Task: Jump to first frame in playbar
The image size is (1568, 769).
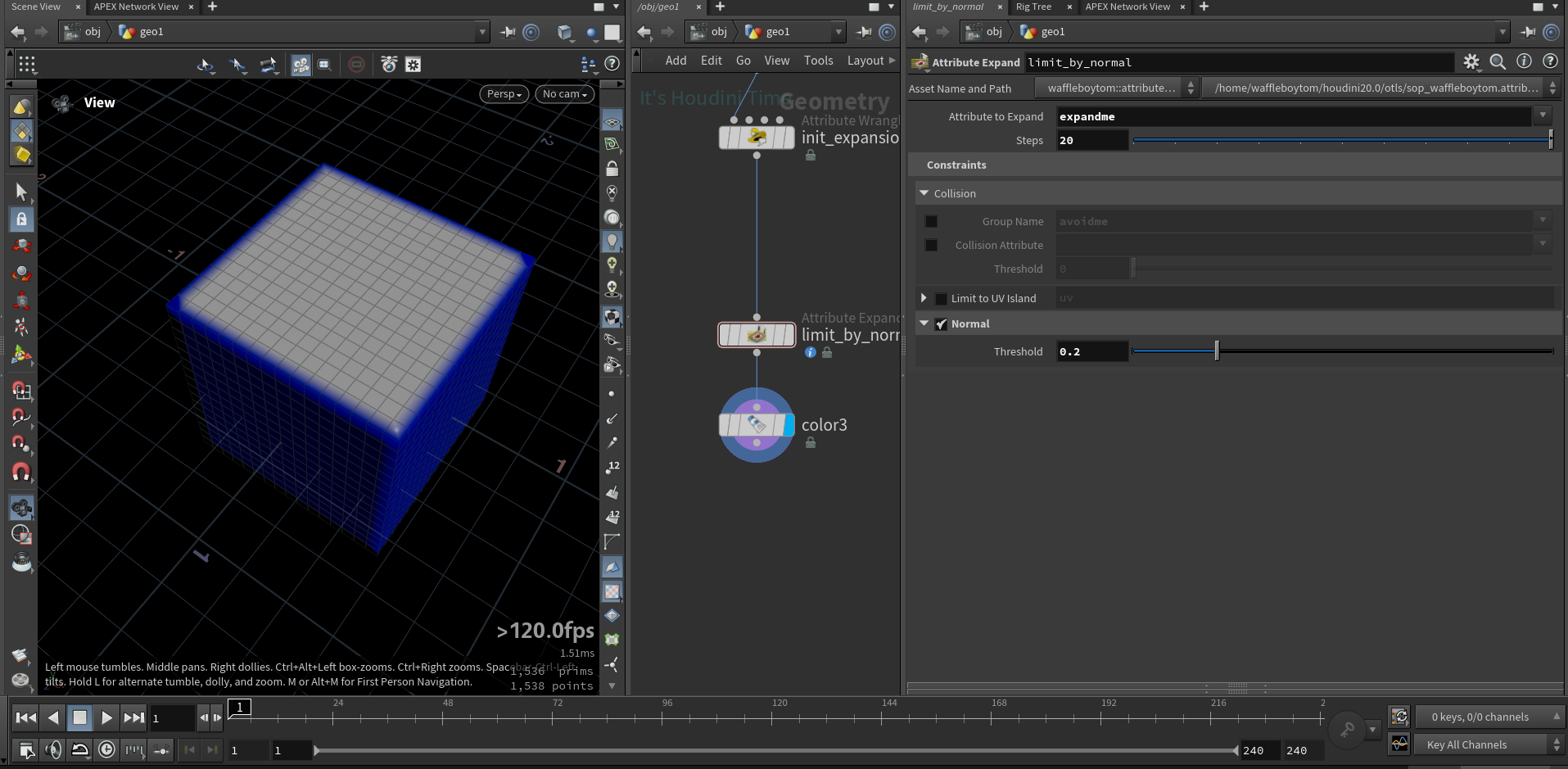Action: click(x=26, y=718)
